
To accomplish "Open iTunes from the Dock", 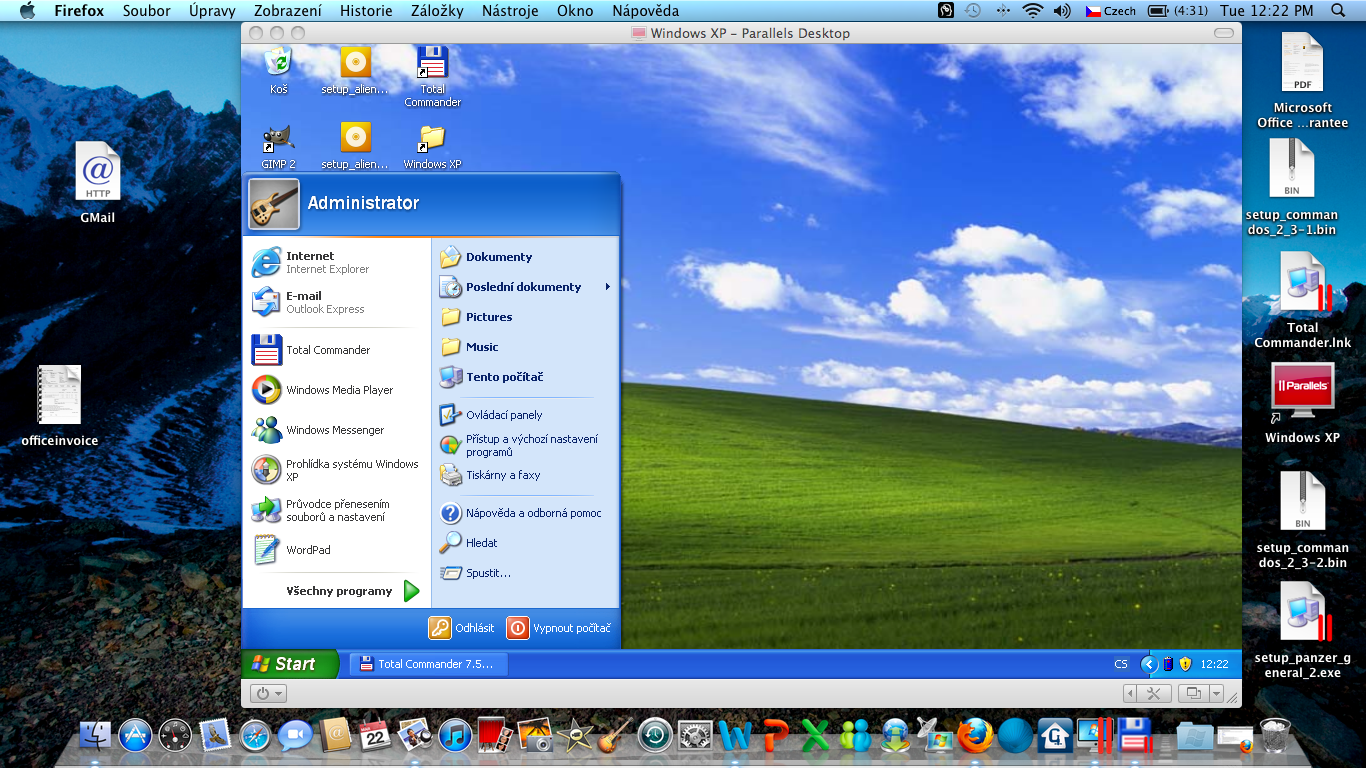I will 455,736.
